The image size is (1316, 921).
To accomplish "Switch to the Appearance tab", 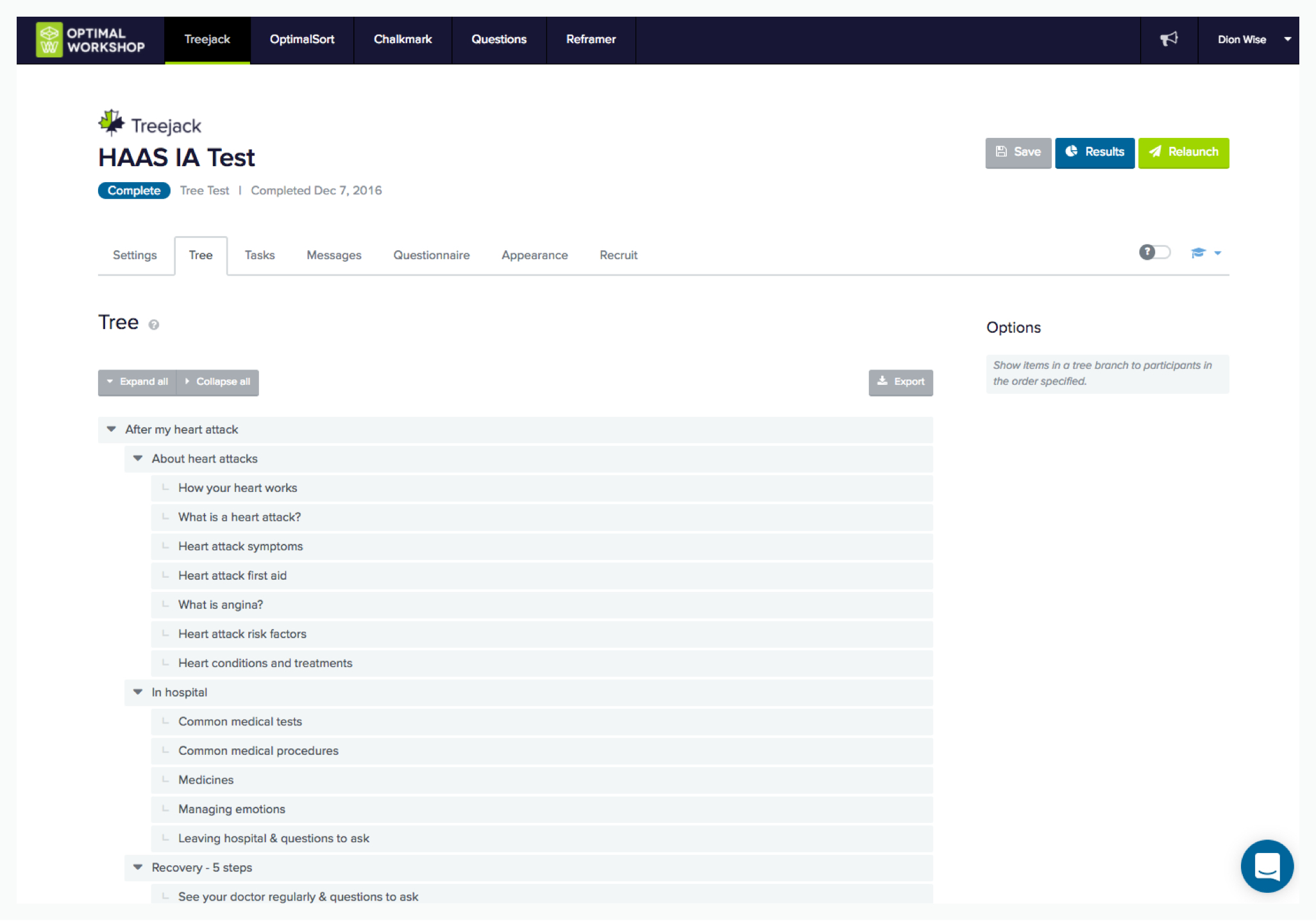I will 534,255.
